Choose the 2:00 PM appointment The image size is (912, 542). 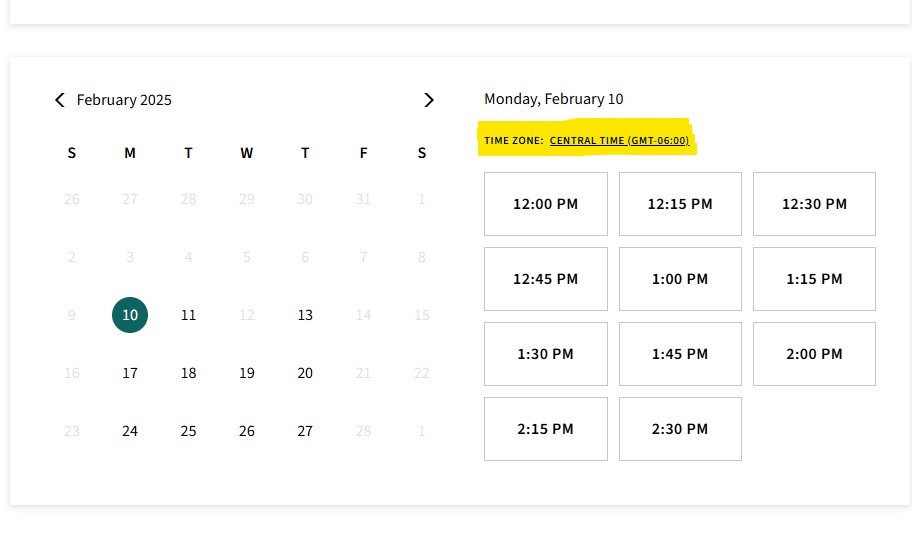[x=814, y=354]
